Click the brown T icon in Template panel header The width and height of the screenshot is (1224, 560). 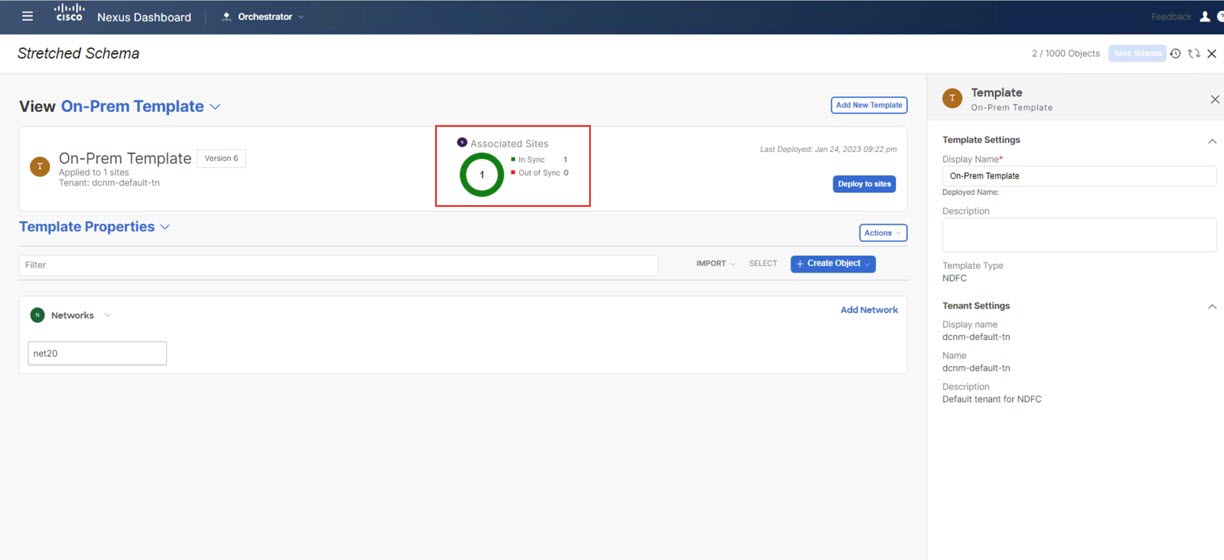(953, 98)
